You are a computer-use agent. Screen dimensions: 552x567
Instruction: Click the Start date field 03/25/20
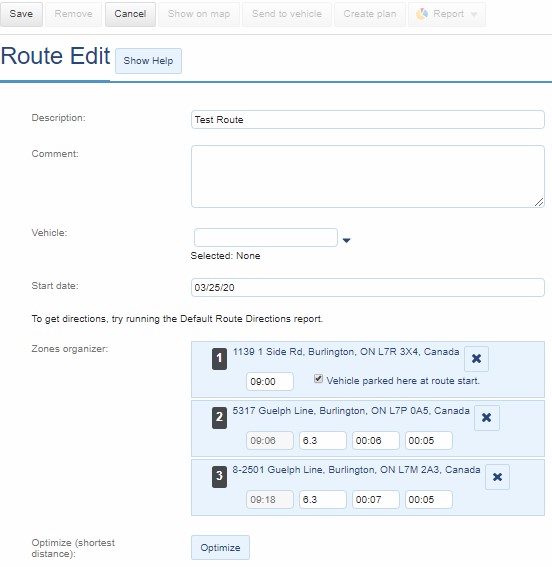point(368,287)
